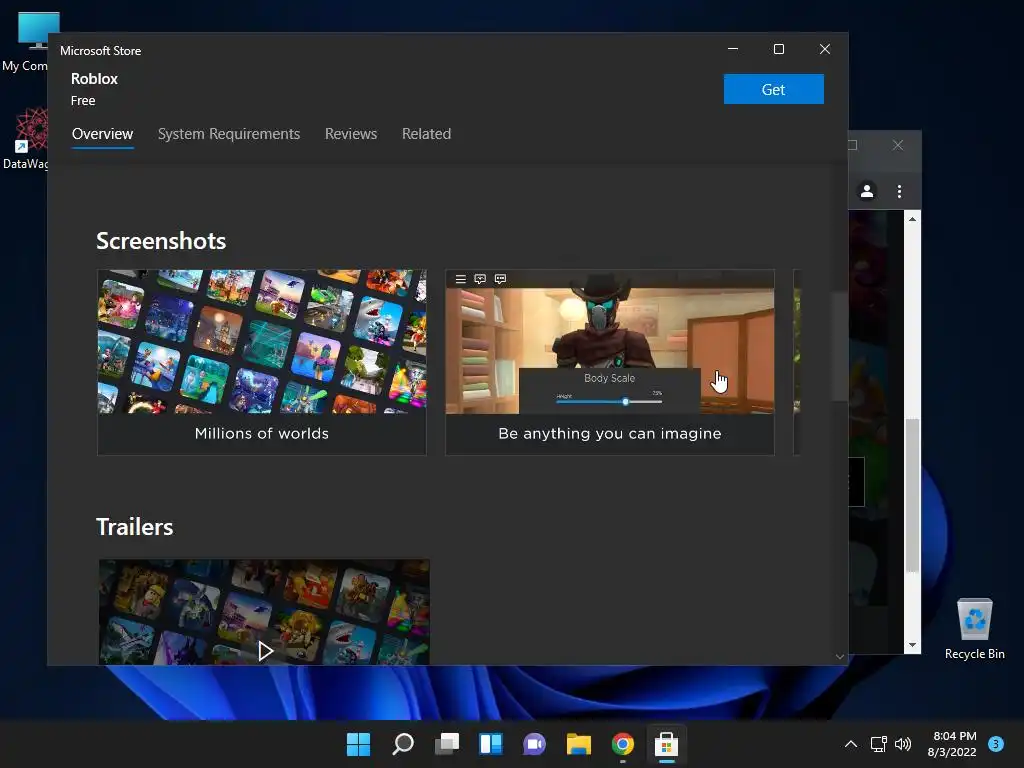
Task: Click the profile icon in the background browser window
Action: [x=867, y=191]
